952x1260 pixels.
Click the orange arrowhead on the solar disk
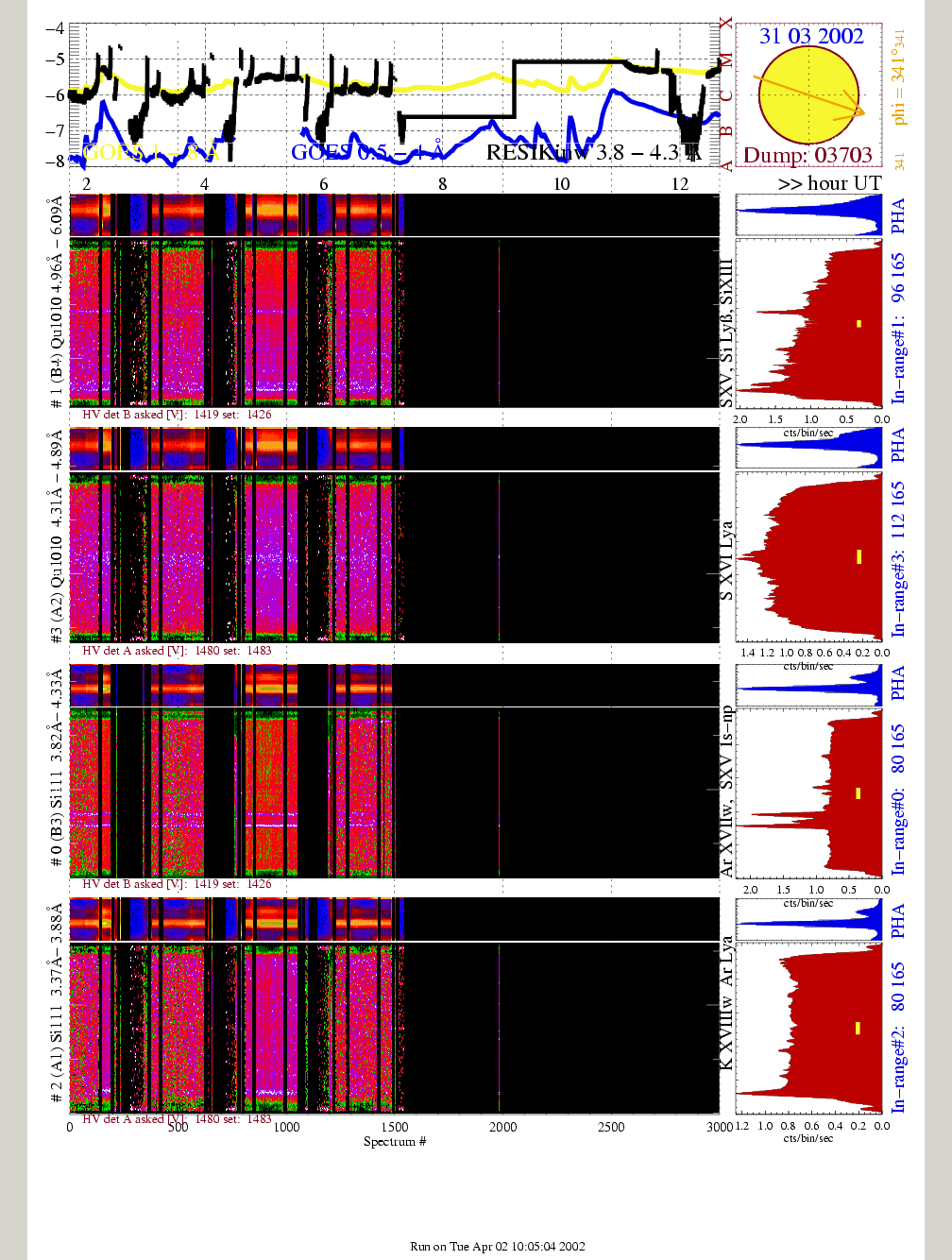[858, 111]
